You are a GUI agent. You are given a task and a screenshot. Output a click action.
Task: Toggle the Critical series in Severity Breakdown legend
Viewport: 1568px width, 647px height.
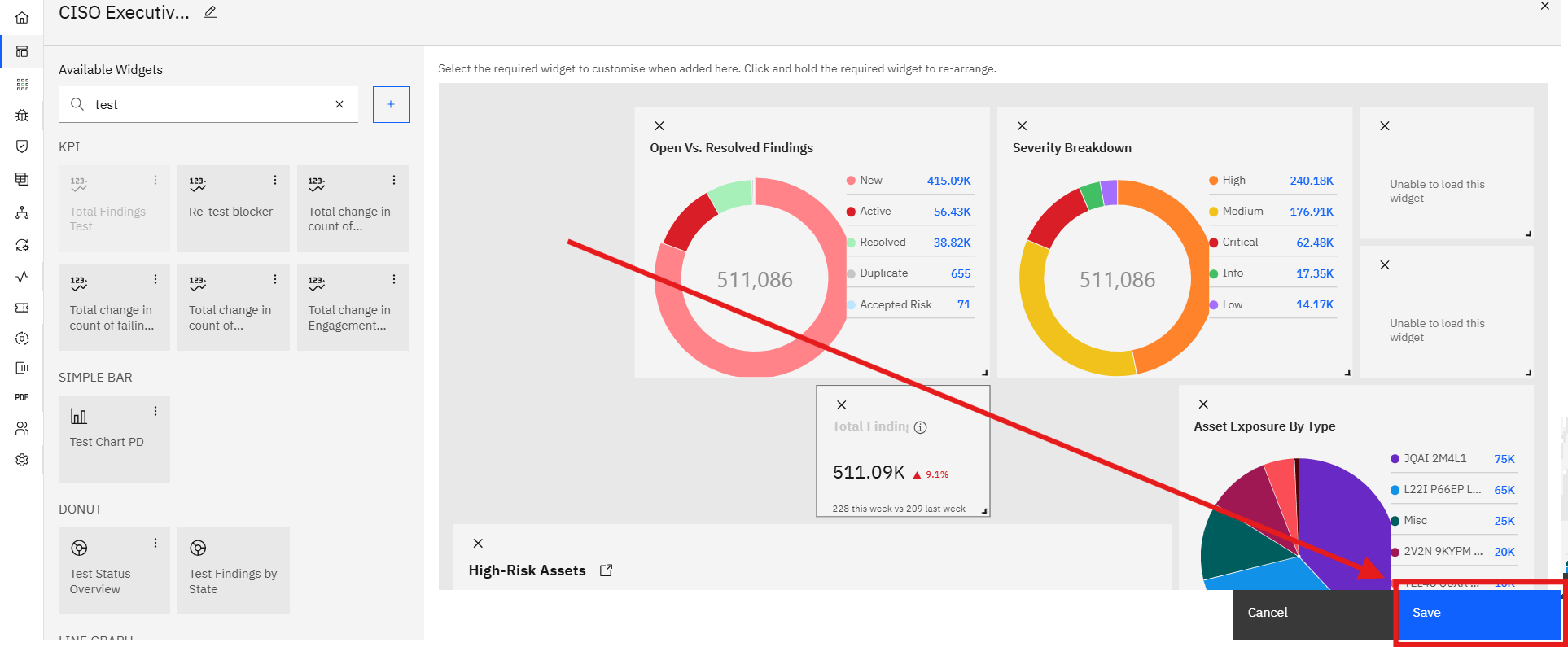pos(1233,243)
